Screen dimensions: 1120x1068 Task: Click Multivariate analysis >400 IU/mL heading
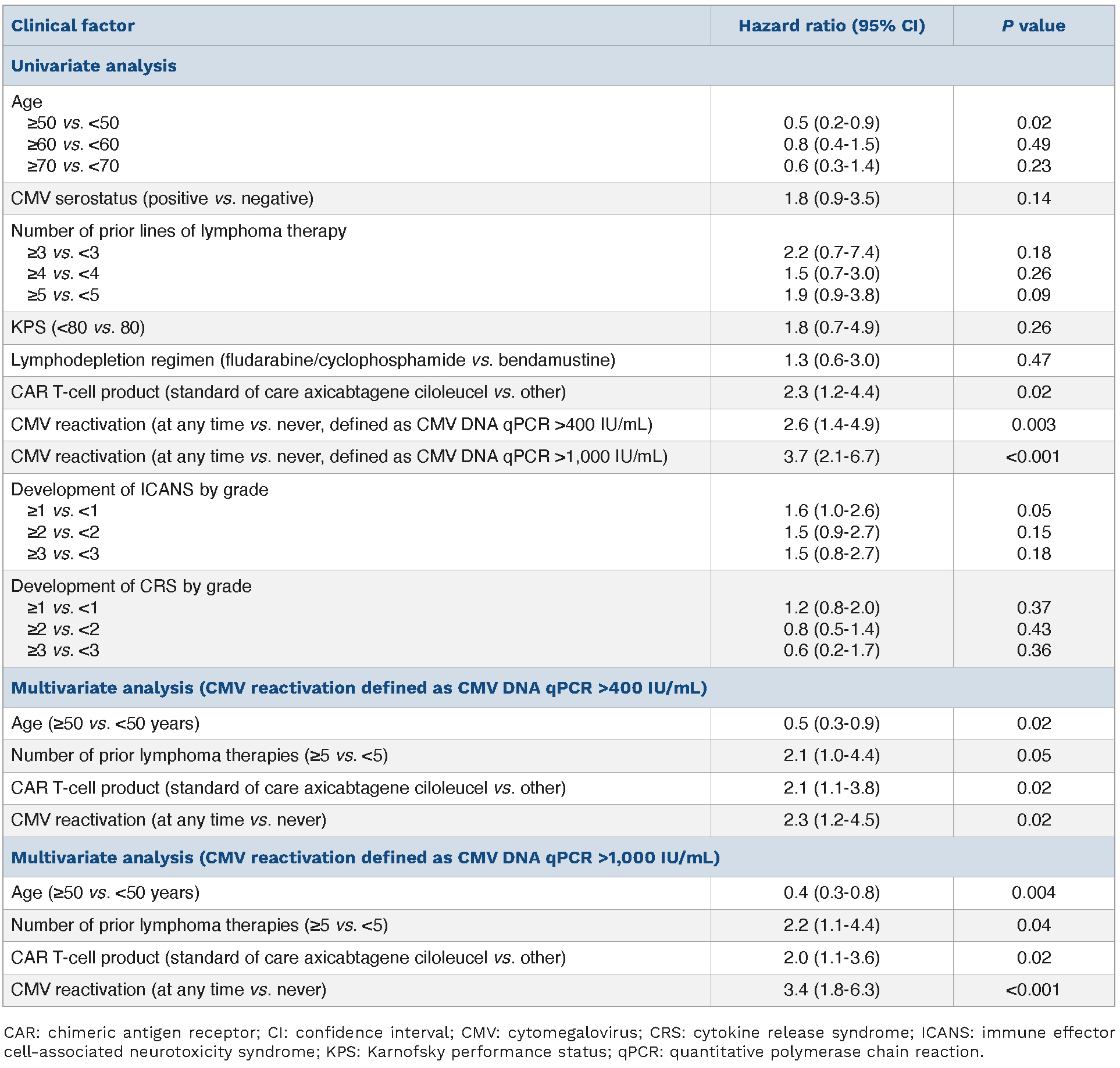[359, 688]
